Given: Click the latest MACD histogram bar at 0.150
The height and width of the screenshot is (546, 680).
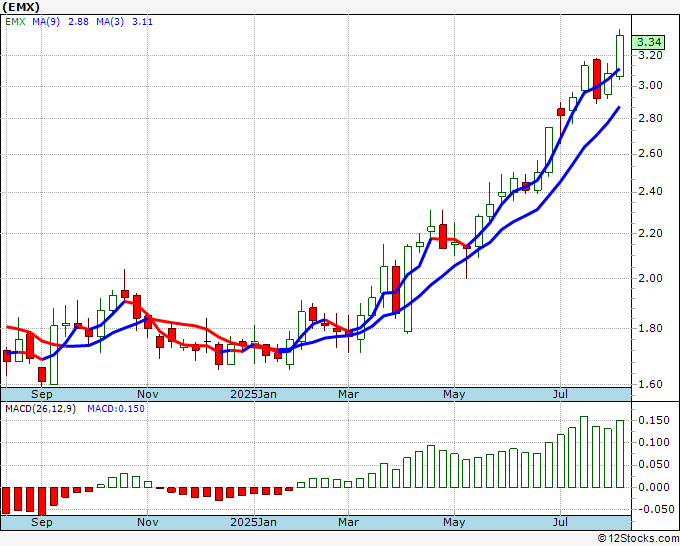Looking at the screenshot, I should coord(620,454).
